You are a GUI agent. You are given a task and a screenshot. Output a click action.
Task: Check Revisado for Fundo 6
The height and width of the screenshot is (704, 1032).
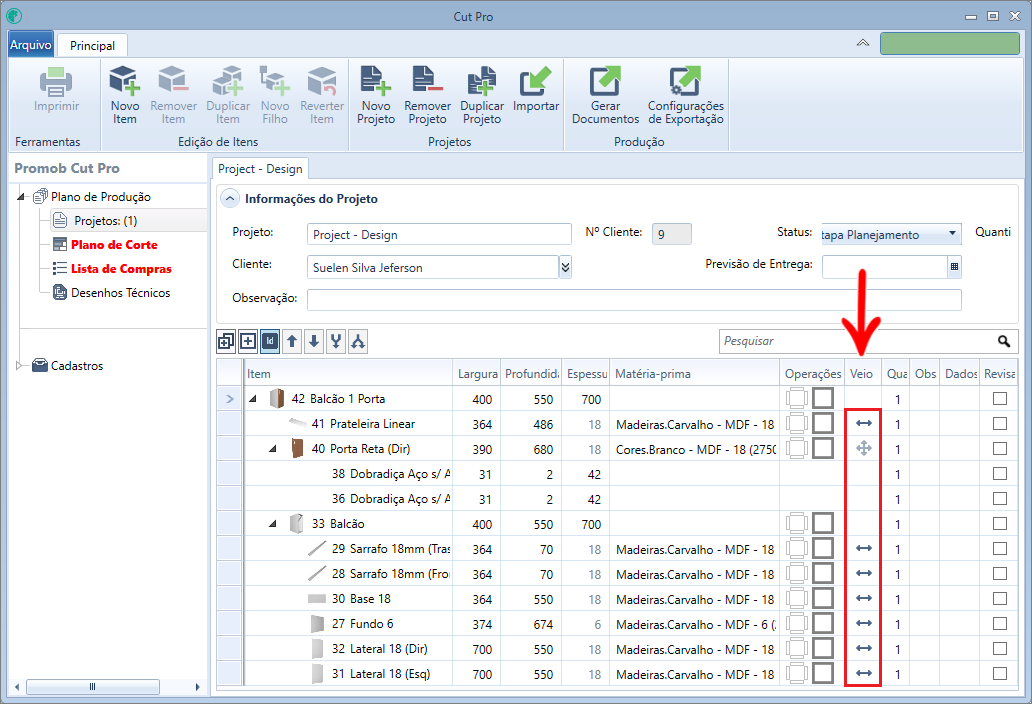pyautogui.click(x=1000, y=624)
